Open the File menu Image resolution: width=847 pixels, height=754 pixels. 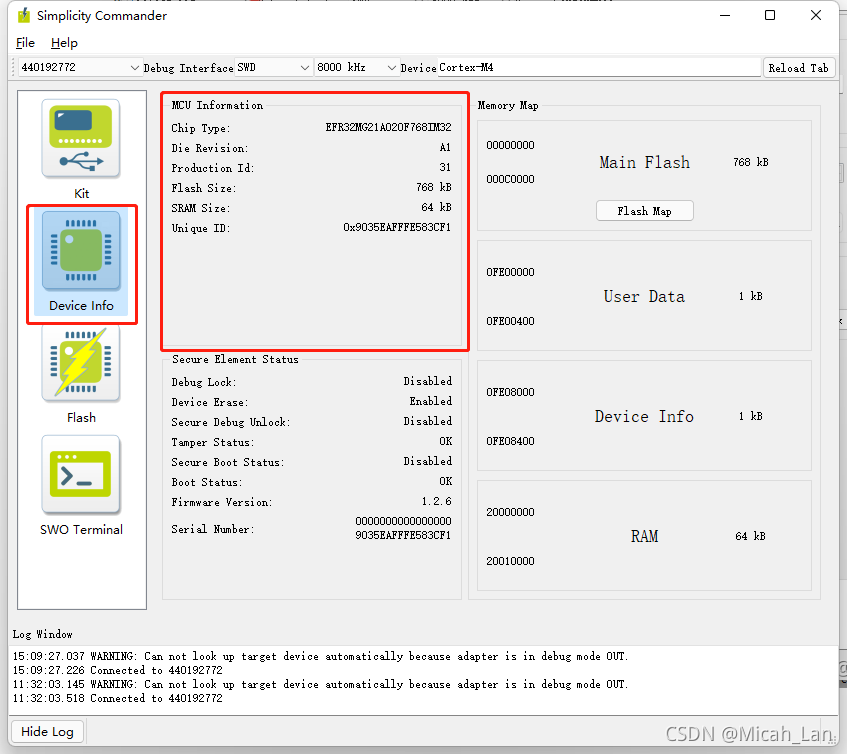point(25,43)
